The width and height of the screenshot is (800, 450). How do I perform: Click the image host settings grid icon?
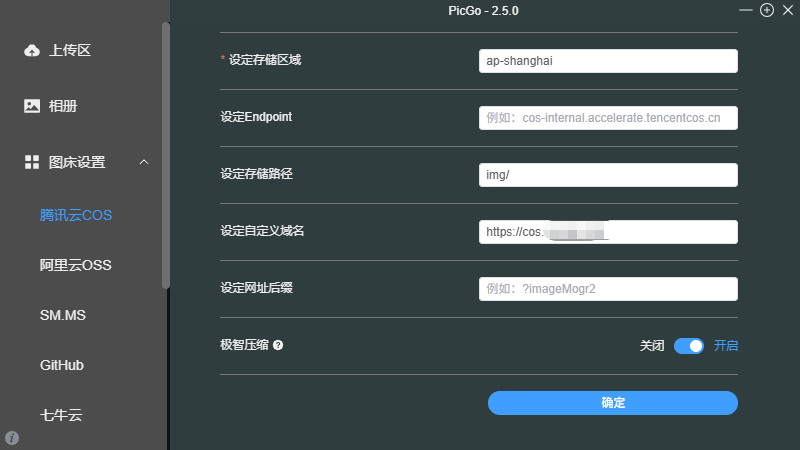(x=32, y=162)
